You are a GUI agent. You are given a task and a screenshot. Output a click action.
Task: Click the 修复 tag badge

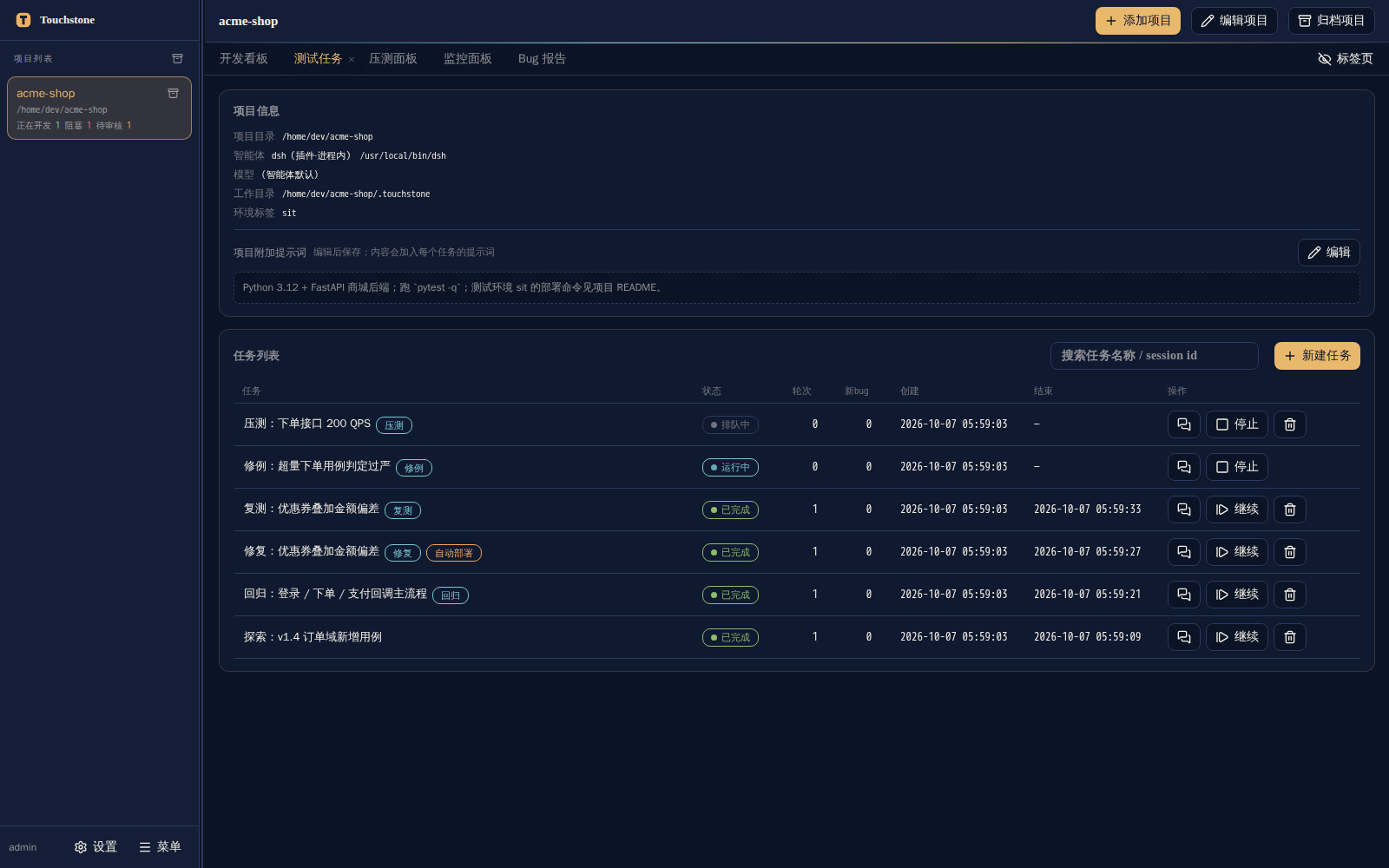click(x=403, y=553)
